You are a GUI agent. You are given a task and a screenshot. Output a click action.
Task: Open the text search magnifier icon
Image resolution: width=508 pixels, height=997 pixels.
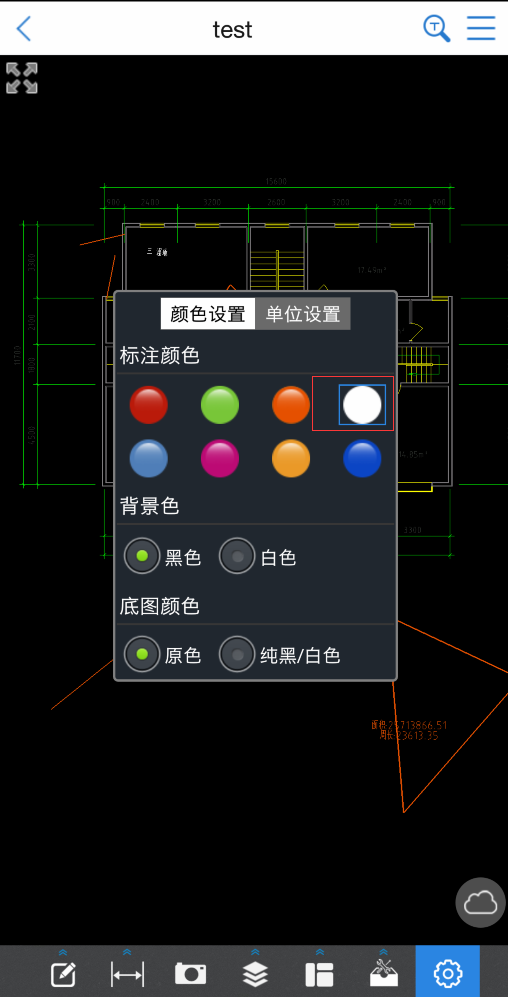coord(437,29)
